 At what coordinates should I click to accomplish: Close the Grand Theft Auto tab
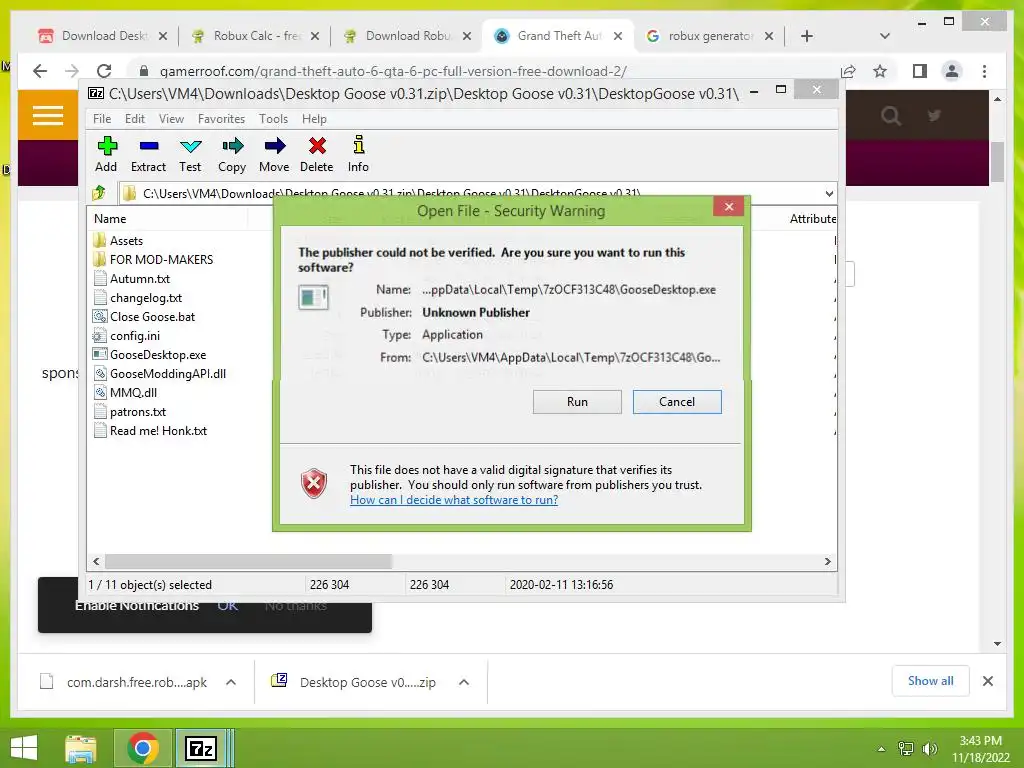click(618, 37)
